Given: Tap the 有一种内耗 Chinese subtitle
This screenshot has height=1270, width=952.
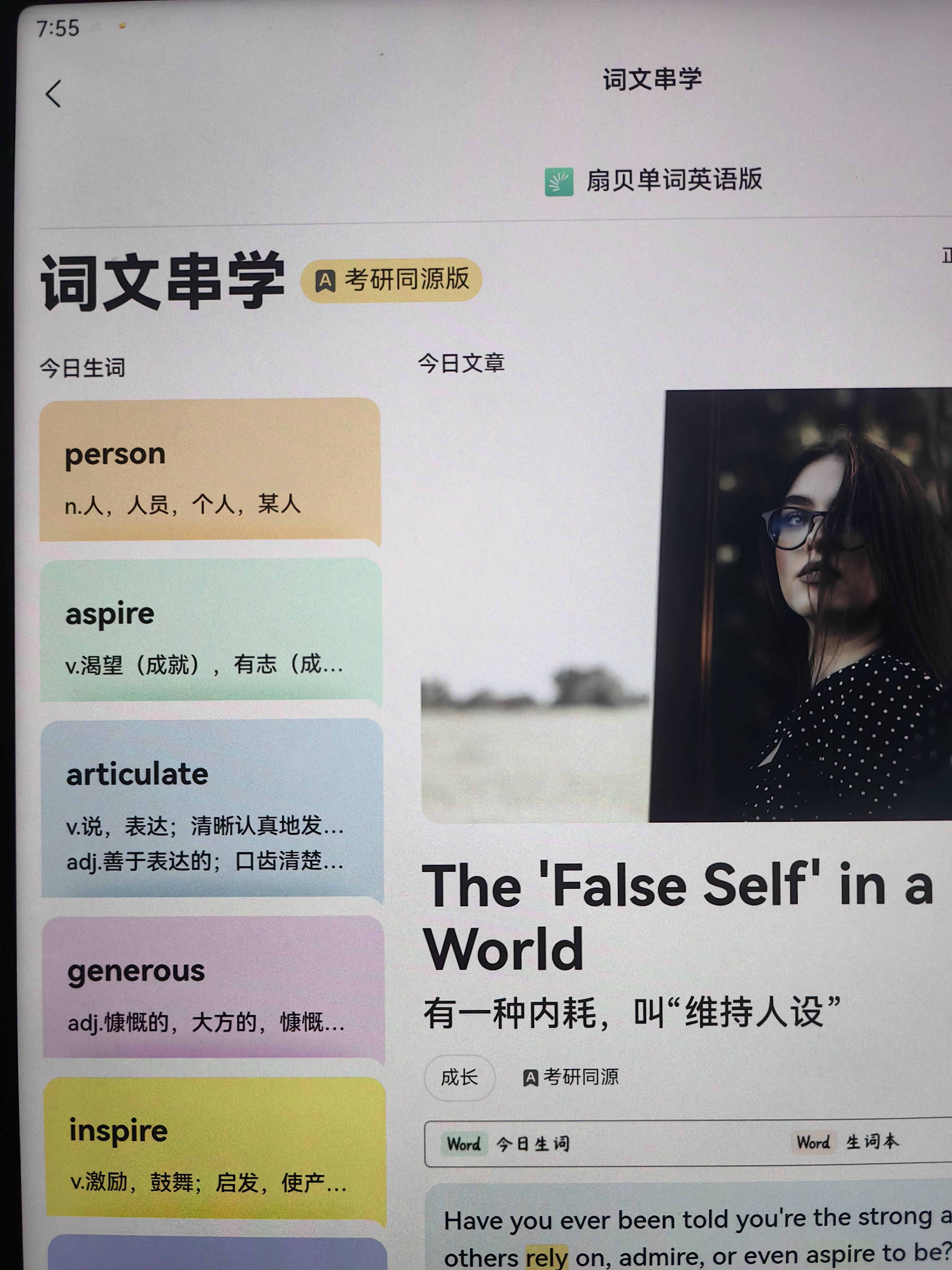Looking at the screenshot, I should coord(632,1013).
